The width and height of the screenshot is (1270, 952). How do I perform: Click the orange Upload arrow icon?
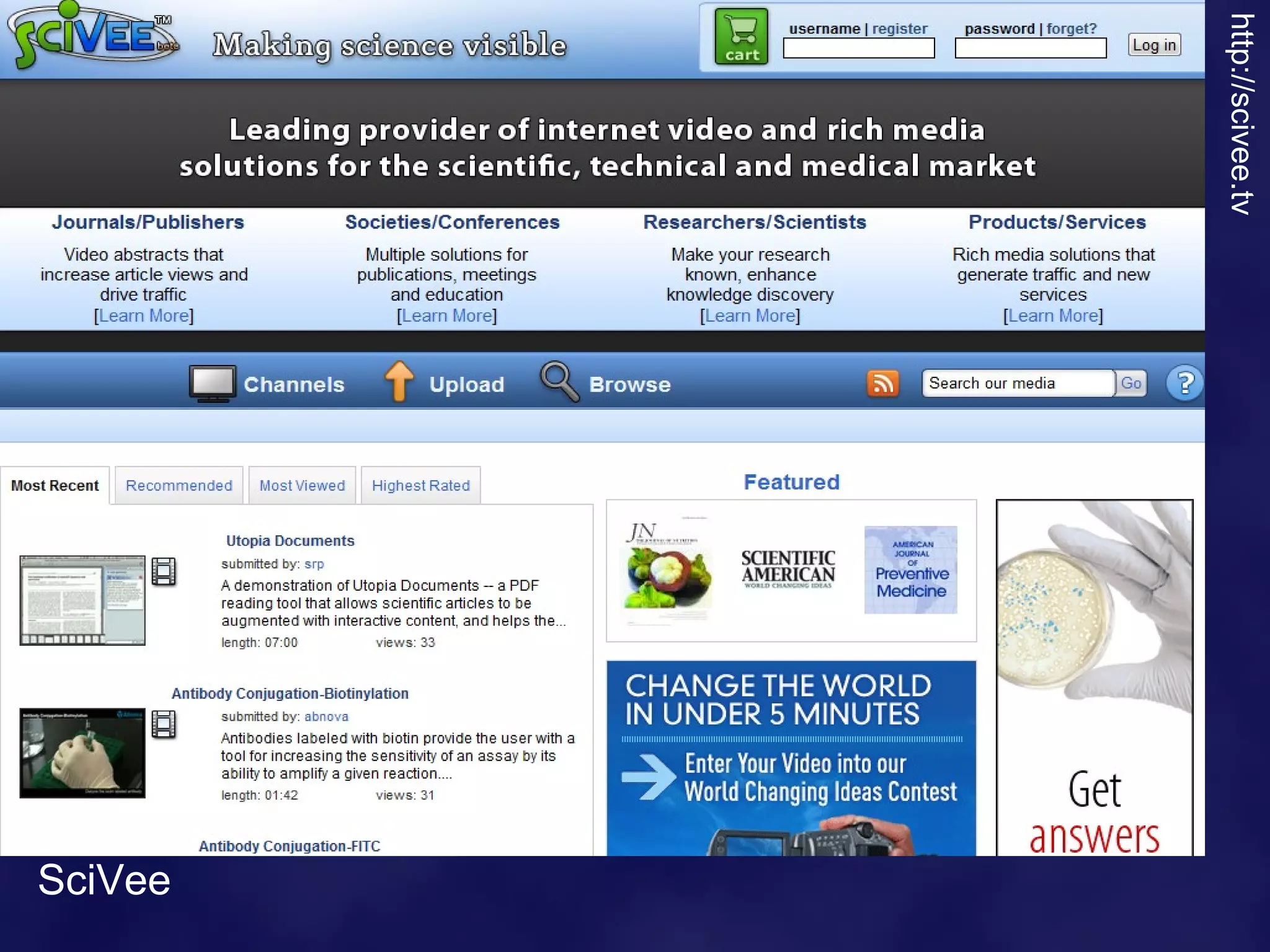[399, 382]
